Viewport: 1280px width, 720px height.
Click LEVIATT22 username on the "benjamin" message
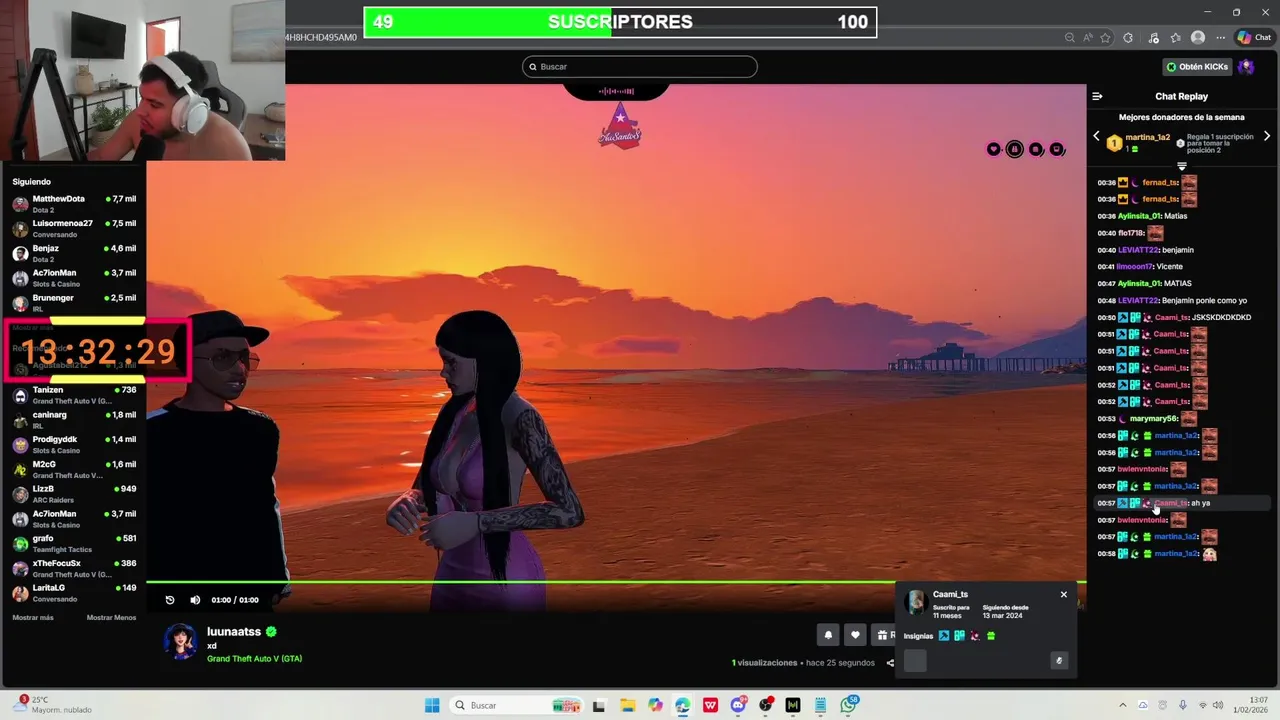click(1138, 250)
